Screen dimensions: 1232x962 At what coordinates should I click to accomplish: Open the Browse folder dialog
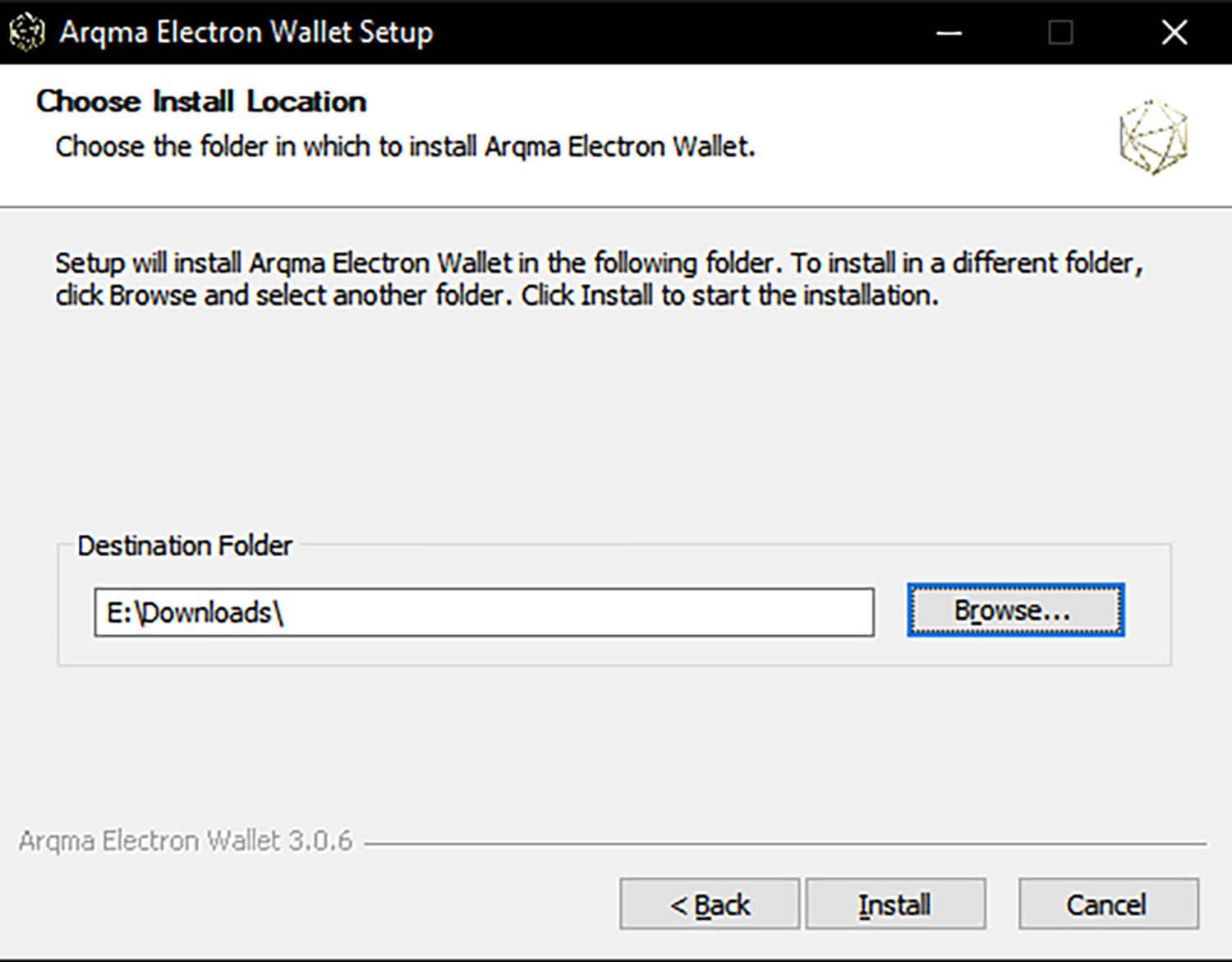point(1015,610)
